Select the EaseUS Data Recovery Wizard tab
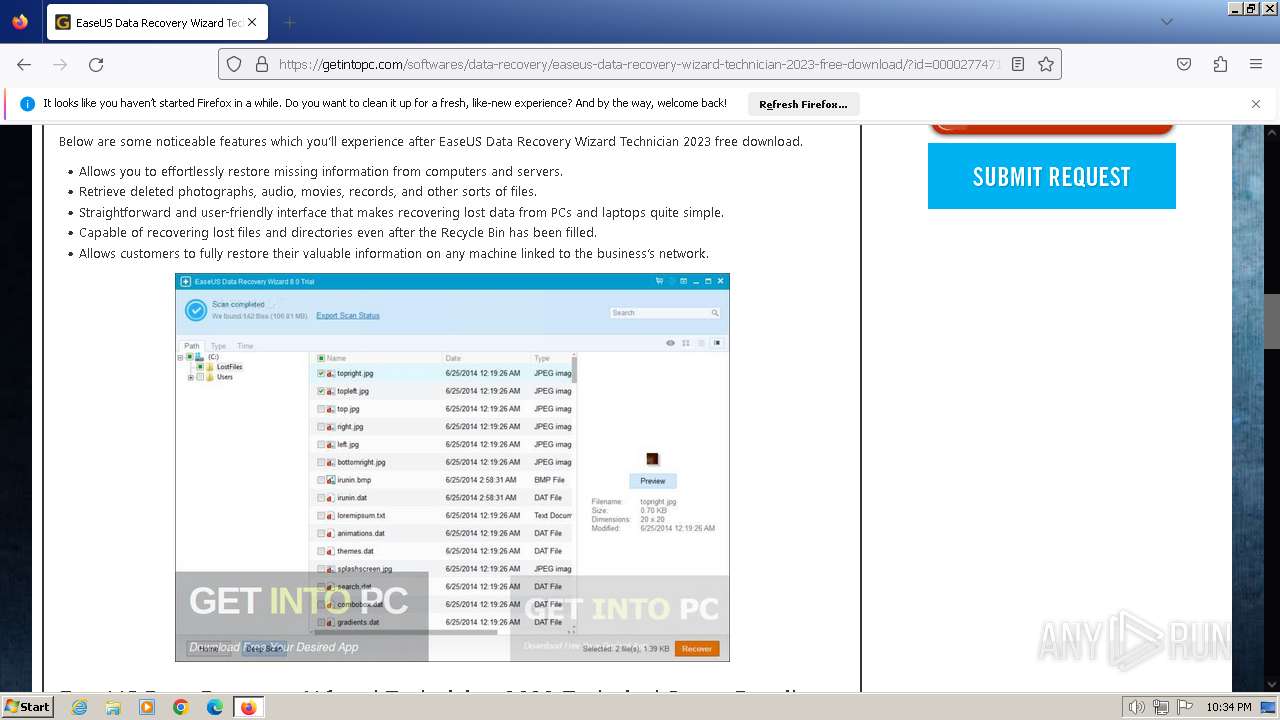The width and height of the screenshot is (1280, 720). (157, 22)
